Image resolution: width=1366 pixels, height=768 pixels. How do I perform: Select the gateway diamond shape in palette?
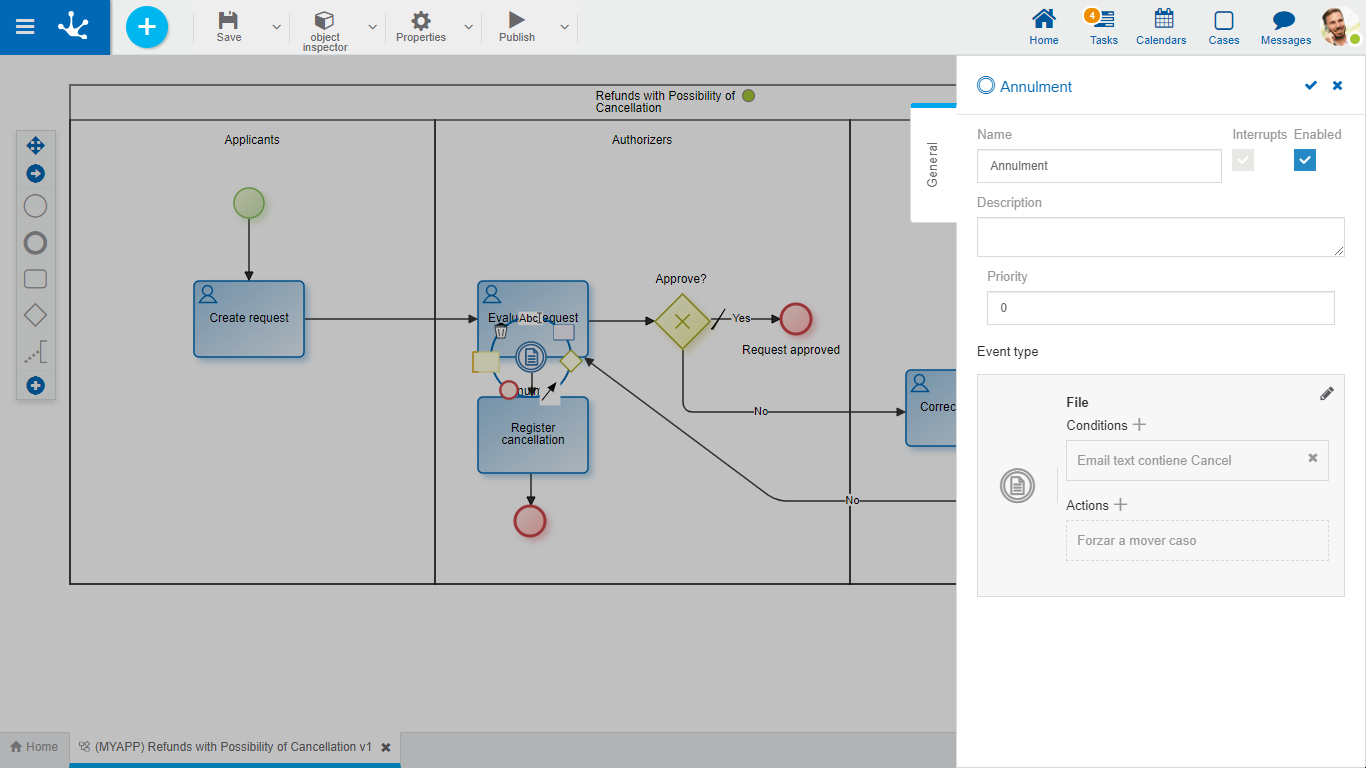click(35, 316)
